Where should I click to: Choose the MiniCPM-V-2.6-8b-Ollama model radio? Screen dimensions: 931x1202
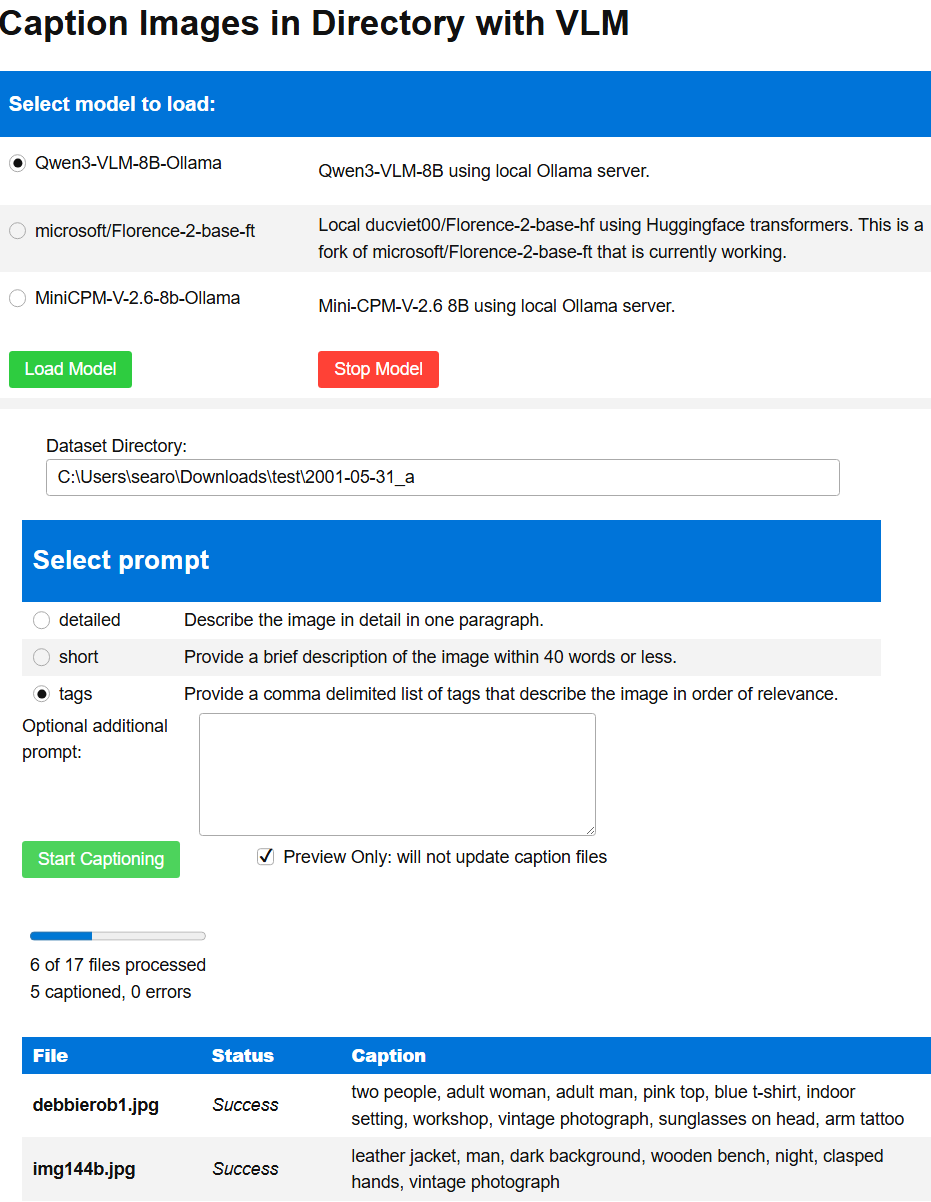(18, 298)
